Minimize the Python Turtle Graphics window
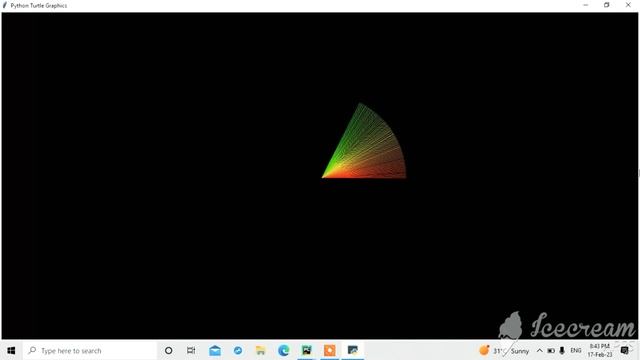The height and width of the screenshot is (360, 640). [x=586, y=5]
